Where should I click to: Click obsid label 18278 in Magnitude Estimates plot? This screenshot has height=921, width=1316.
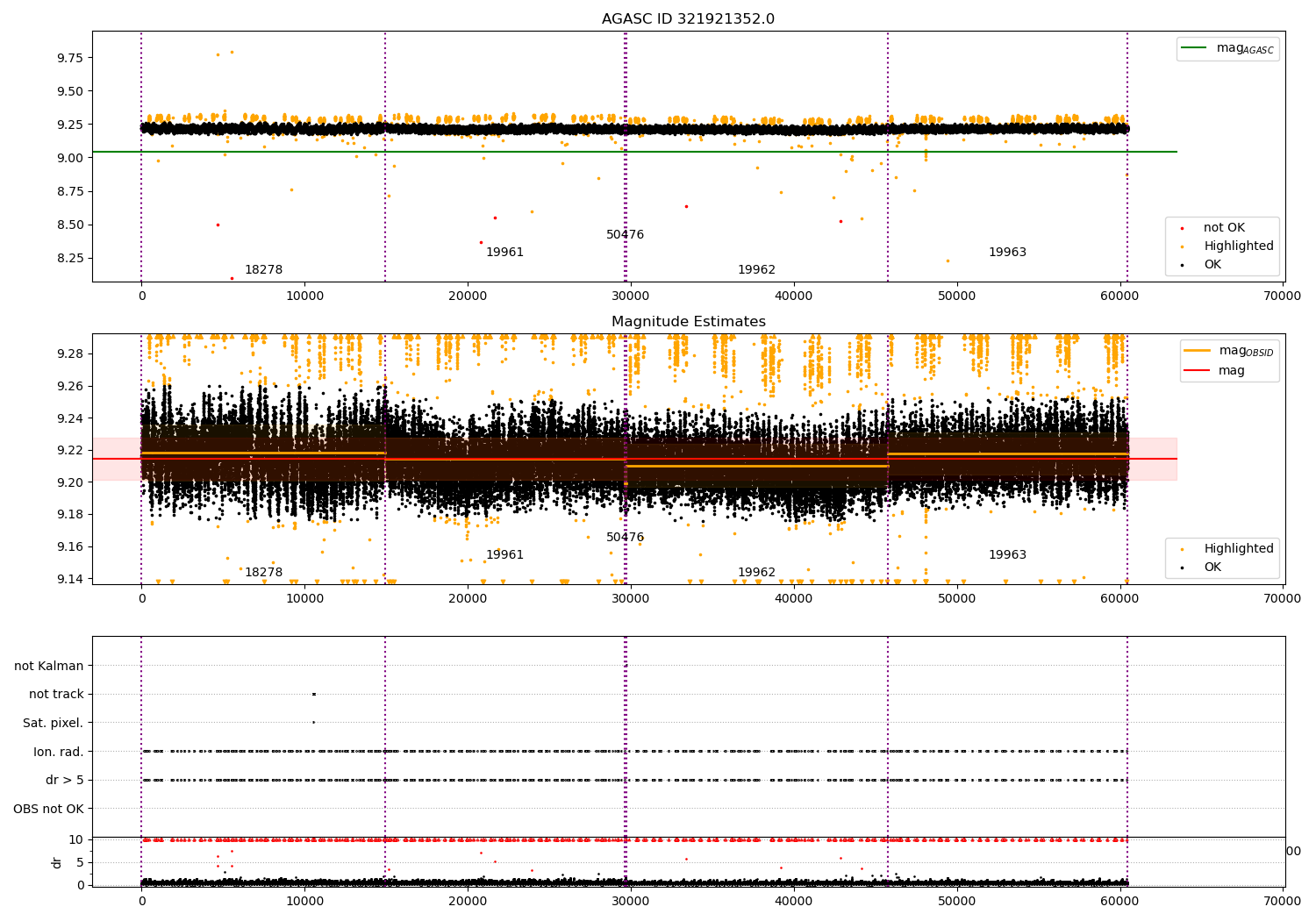[263, 572]
